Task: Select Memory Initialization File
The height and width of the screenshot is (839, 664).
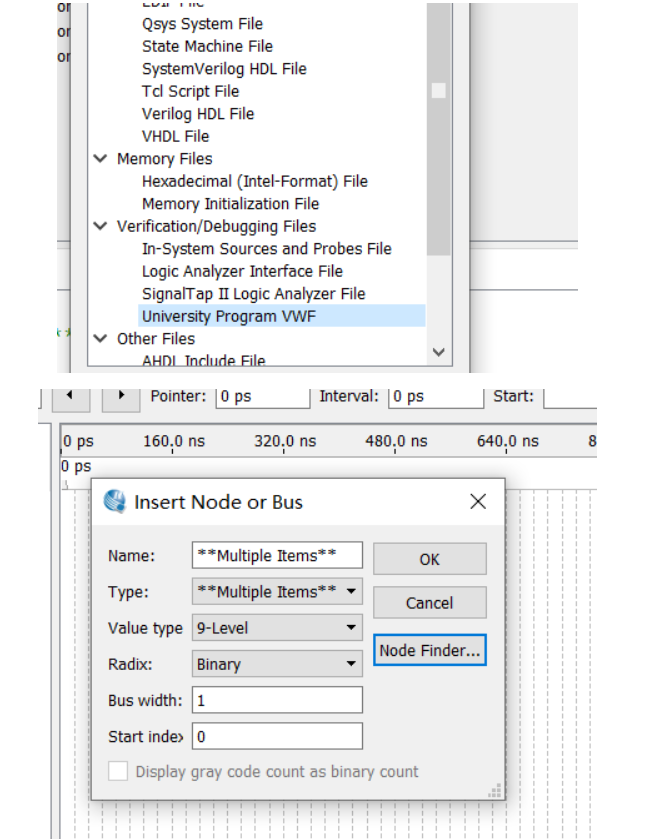Action: [x=231, y=204]
